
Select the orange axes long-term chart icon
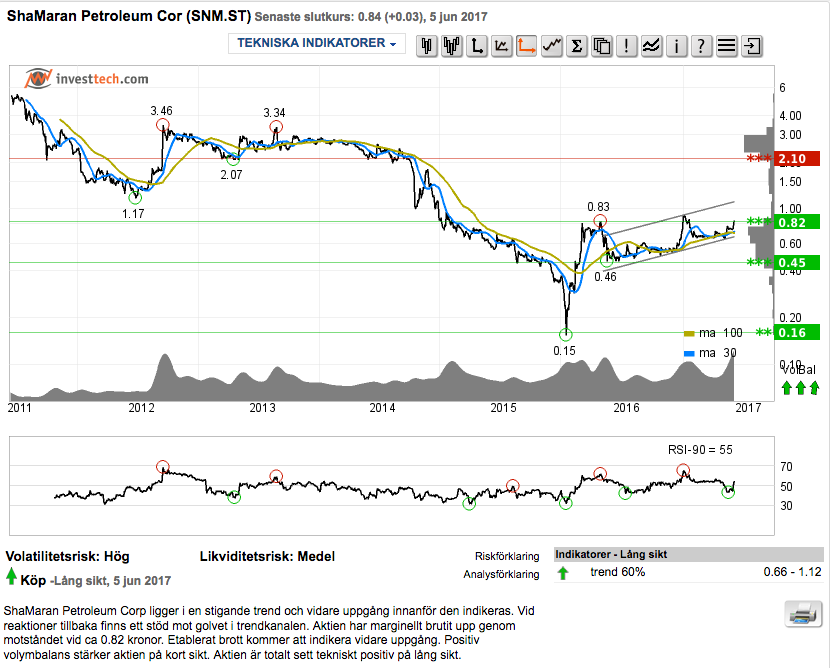pyautogui.click(x=526, y=46)
